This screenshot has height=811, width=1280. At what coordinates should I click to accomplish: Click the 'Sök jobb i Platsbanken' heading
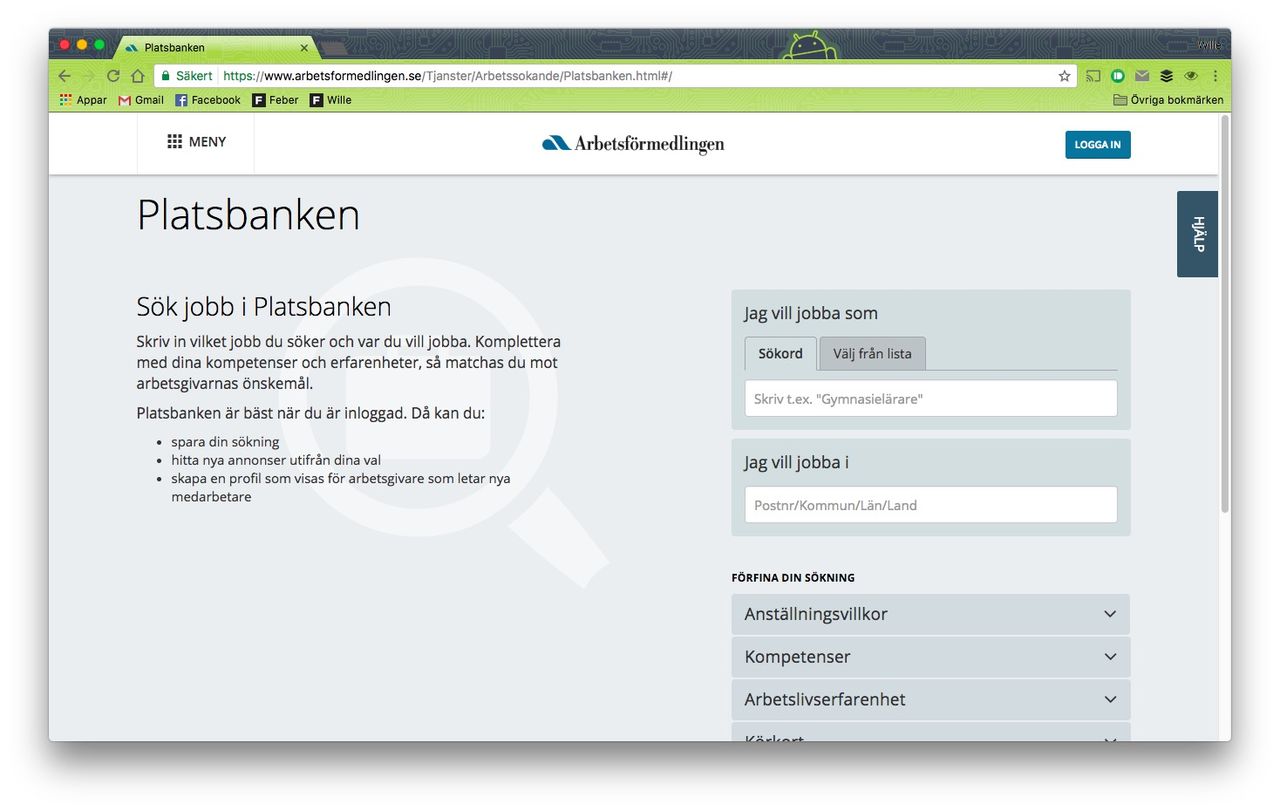pyautogui.click(x=264, y=306)
